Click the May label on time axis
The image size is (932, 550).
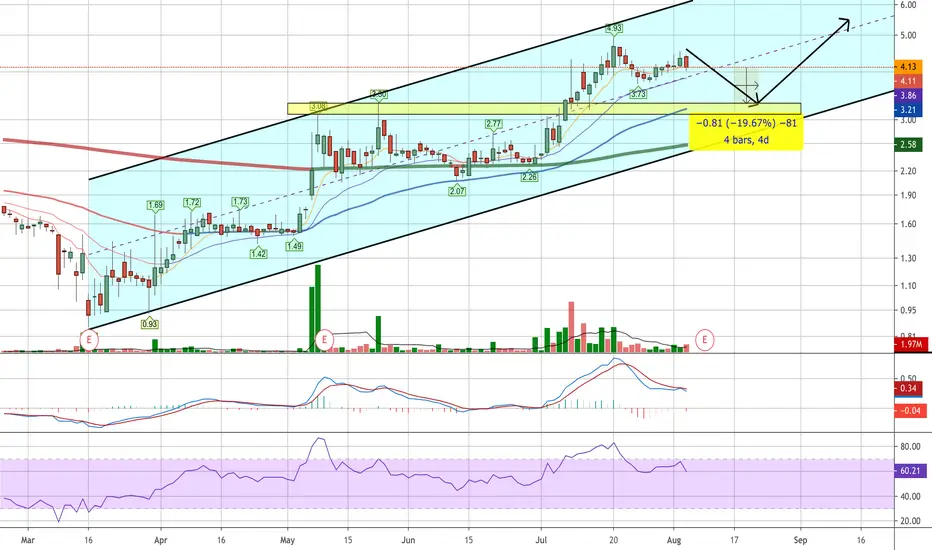(x=287, y=540)
